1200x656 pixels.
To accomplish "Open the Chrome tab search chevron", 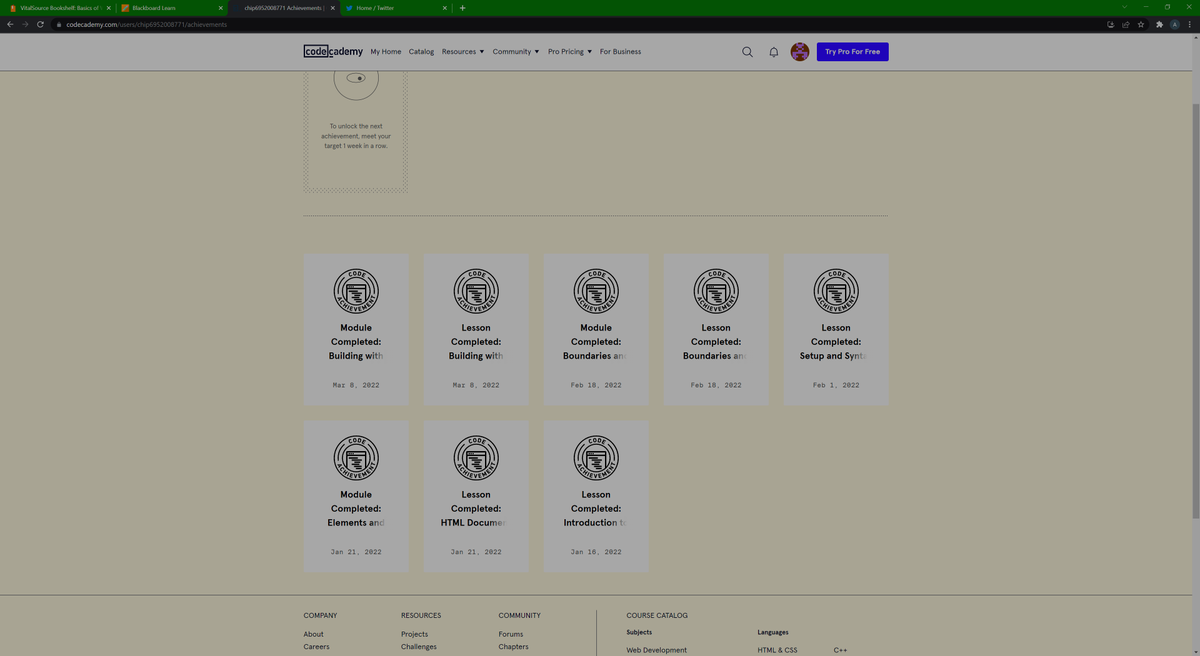I will (x=1124, y=7).
